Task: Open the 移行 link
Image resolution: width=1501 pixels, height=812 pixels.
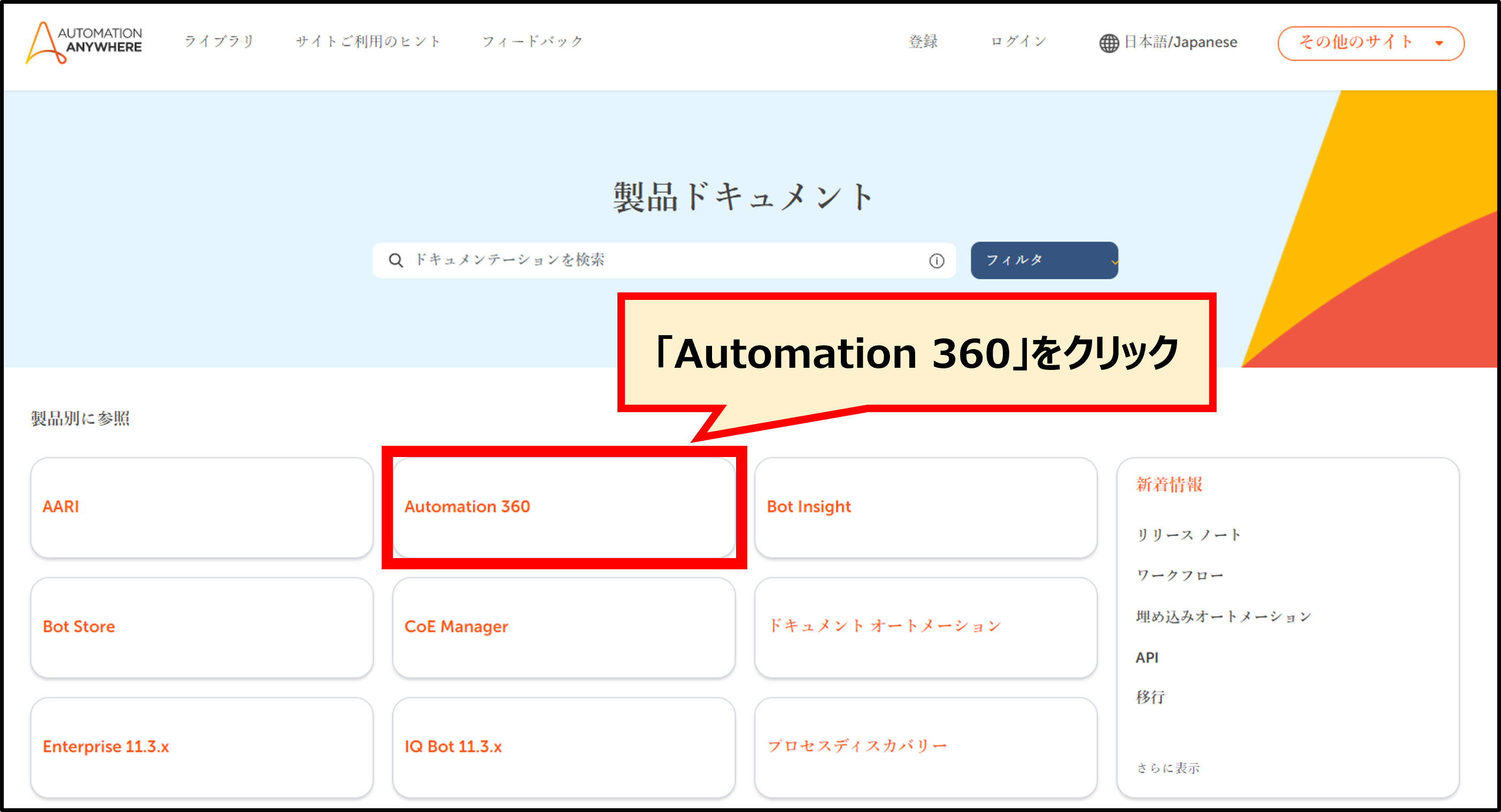Action: pyautogui.click(x=1150, y=697)
